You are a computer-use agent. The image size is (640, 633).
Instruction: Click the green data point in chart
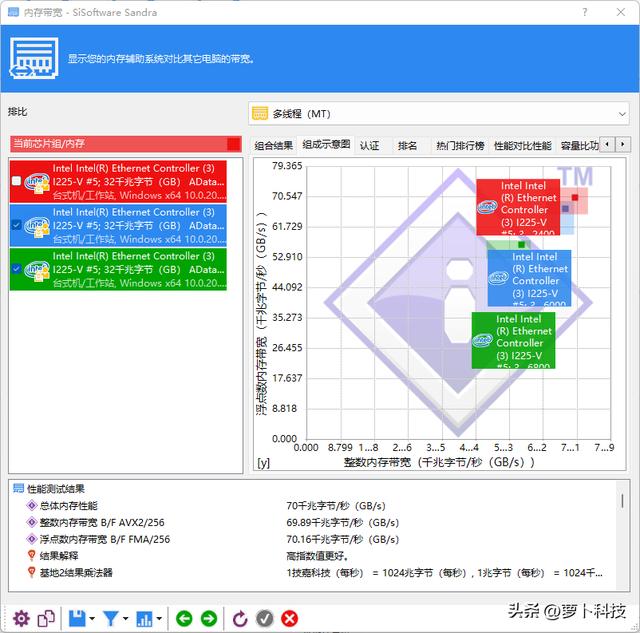coord(521,244)
